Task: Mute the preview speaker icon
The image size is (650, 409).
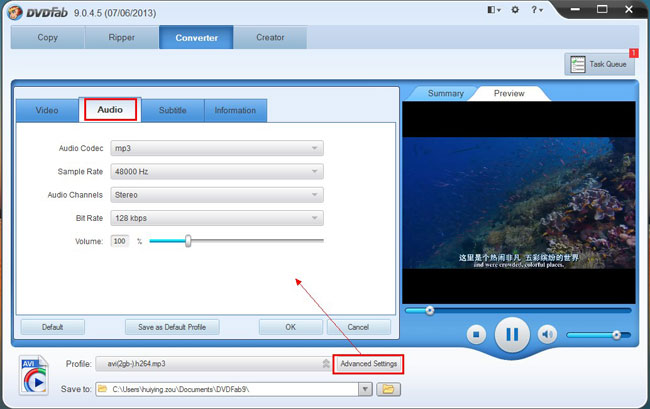Action: 547,334
